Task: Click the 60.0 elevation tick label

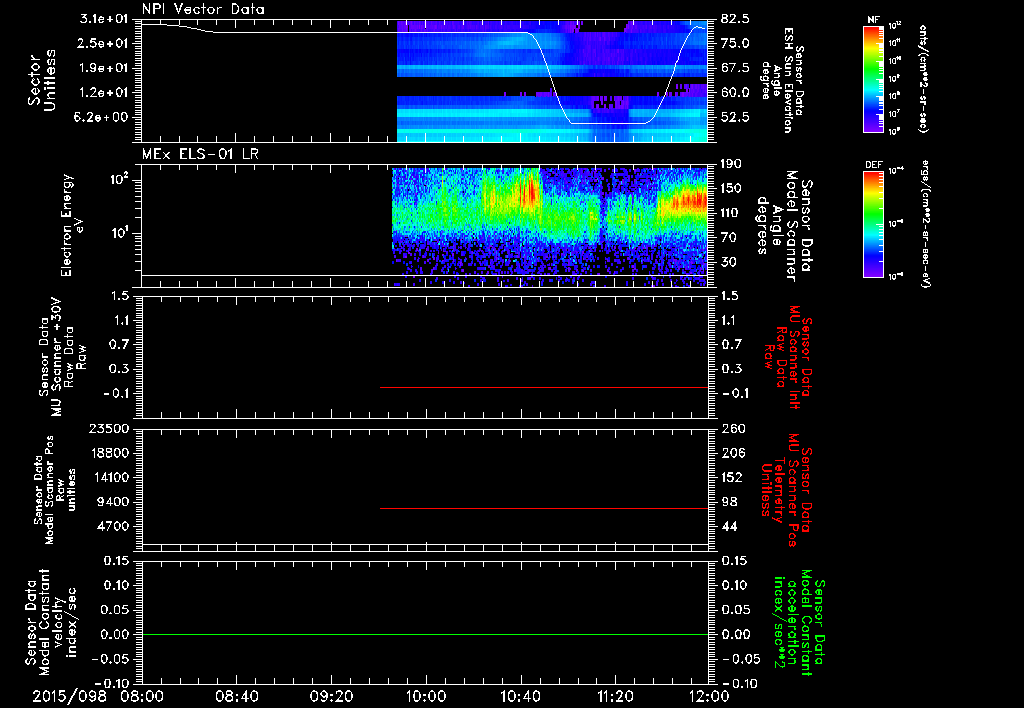Action: [x=735, y=93]
